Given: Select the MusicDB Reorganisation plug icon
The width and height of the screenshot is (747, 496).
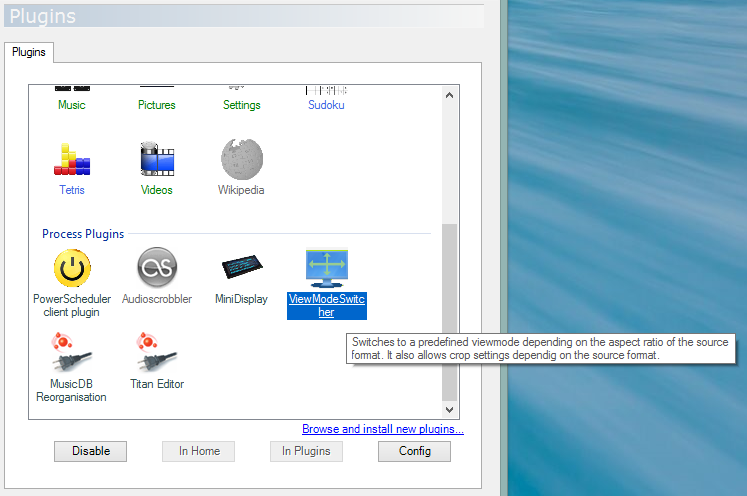Looking at the screenshot, I should [71, 353].
